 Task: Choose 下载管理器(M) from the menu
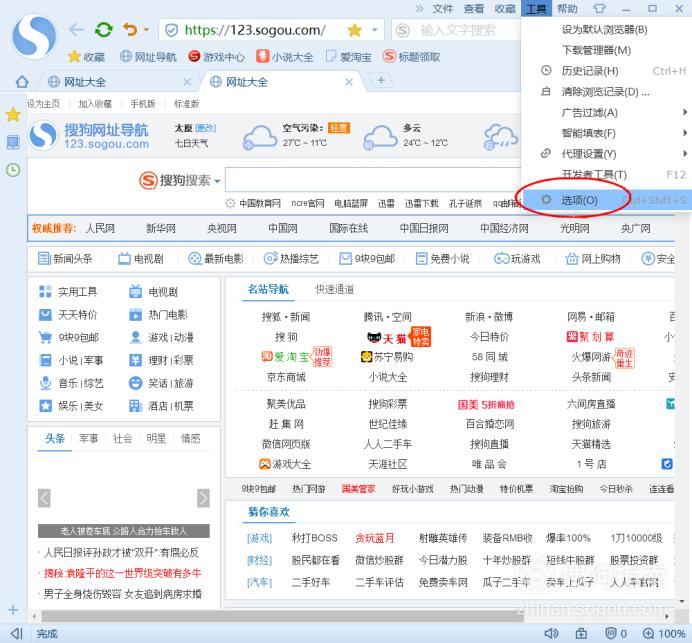(605, 50)
